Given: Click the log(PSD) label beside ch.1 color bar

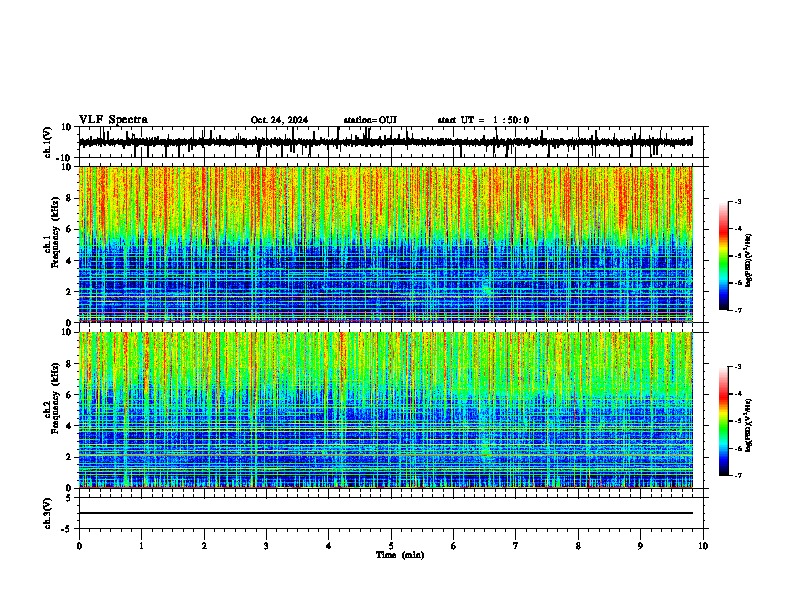Looking at the screenshot, I should (x=749, y=261).
